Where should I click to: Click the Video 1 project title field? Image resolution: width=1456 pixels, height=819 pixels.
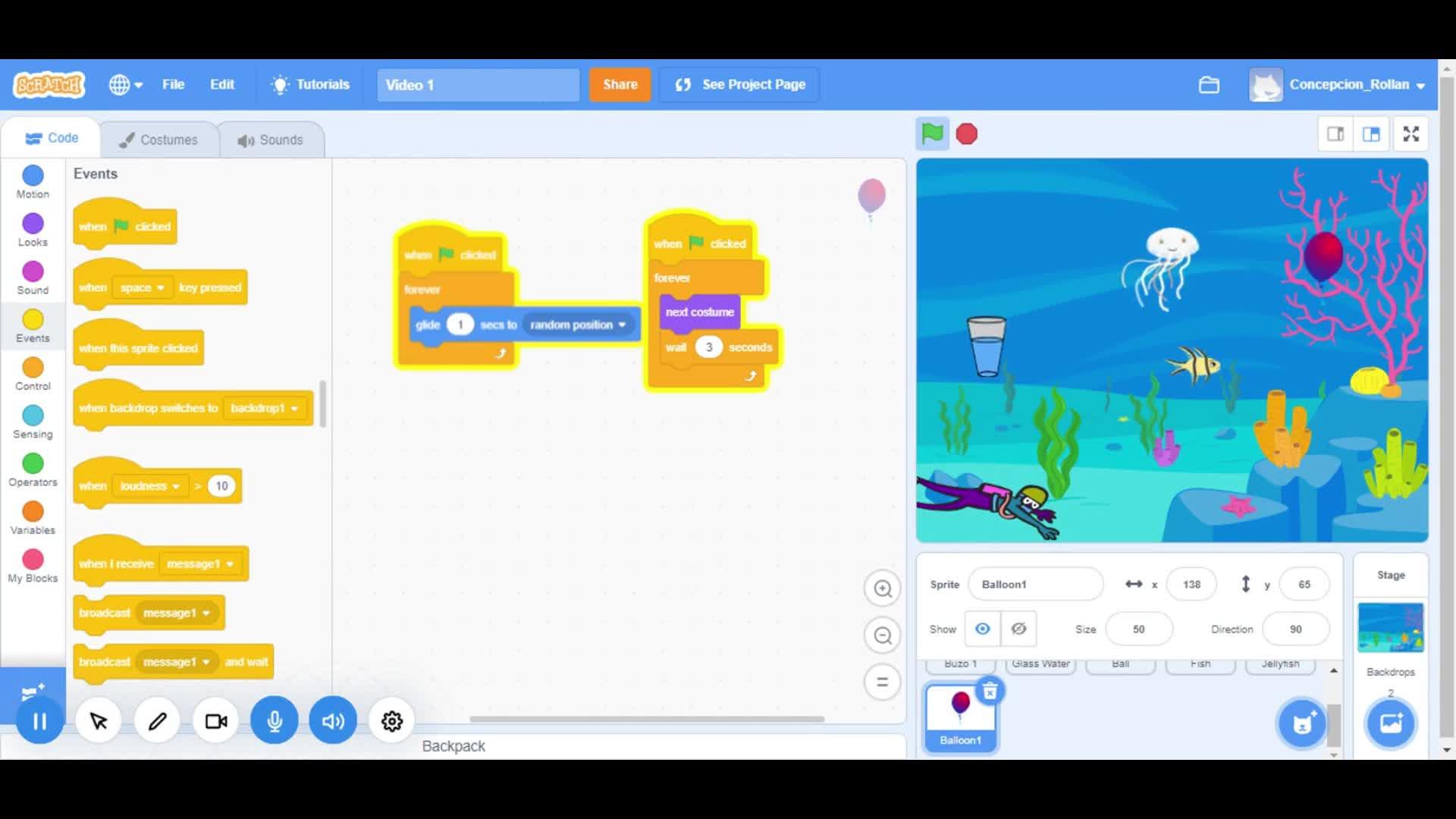(478, 85)
